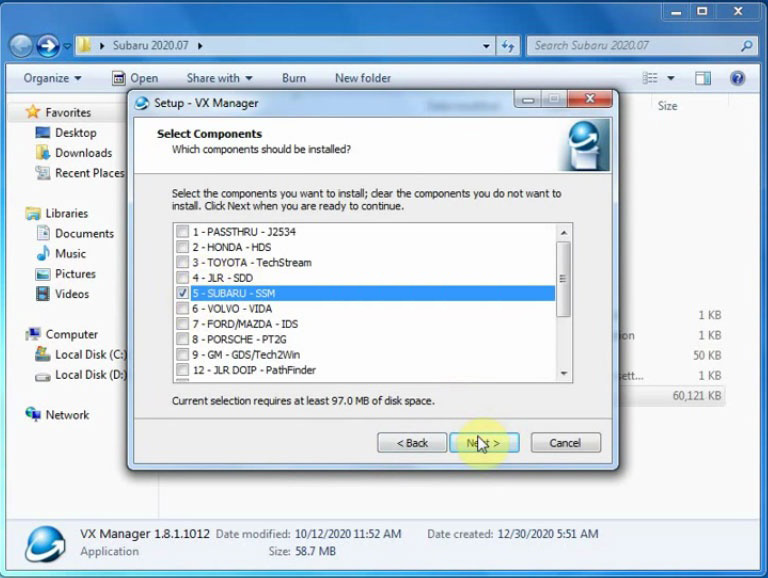
Task: Enable the 12 - JLR DOIP - PathFinder checkbox
Action: pos(182,370)
